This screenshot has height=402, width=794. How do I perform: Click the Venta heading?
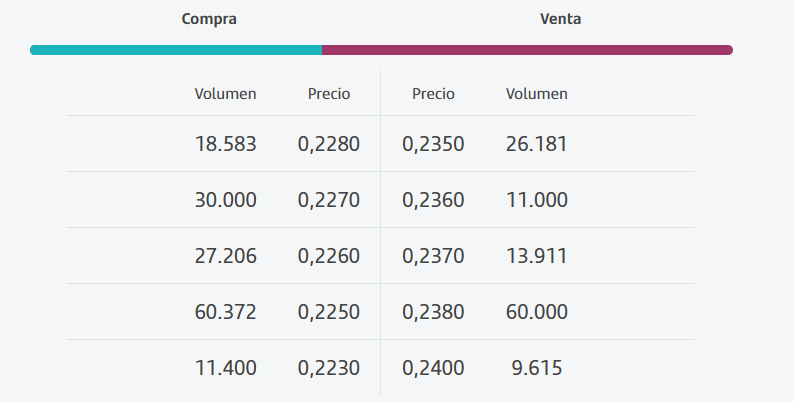pos(560,19)
